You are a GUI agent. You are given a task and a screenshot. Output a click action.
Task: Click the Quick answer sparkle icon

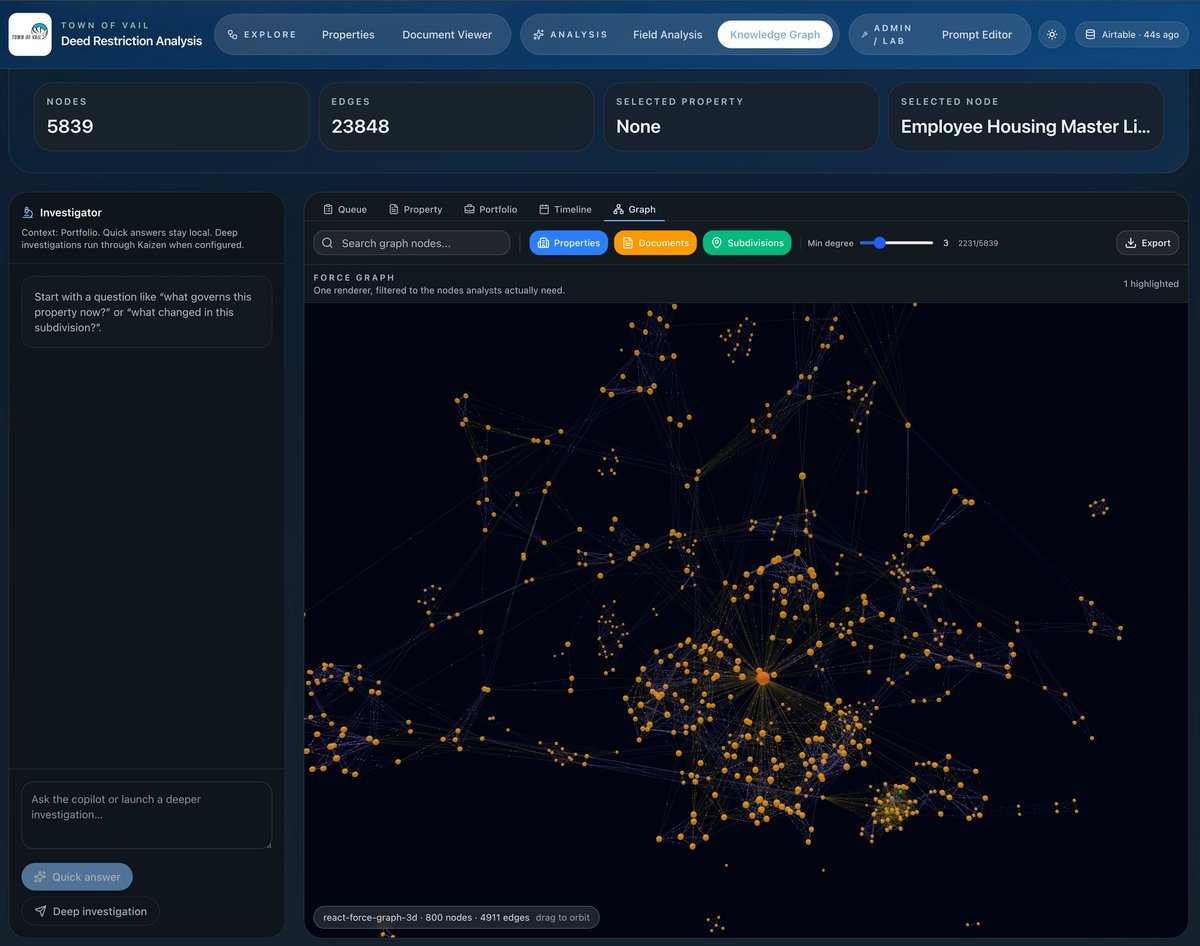coord(40,877)
